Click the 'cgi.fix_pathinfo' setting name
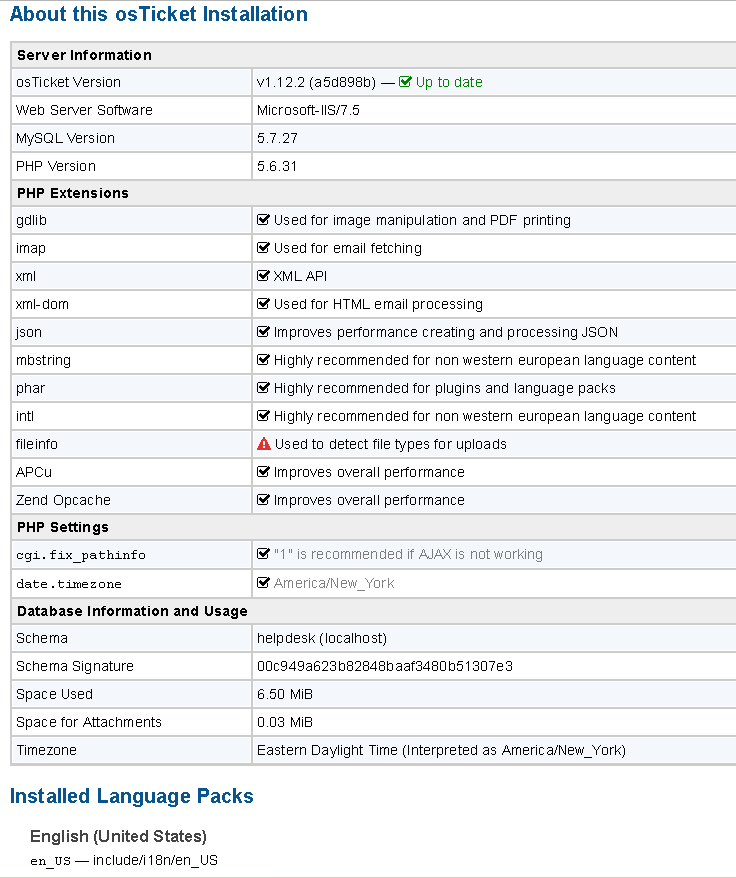Viewport: 736px width, 878px height. point(81,555)
